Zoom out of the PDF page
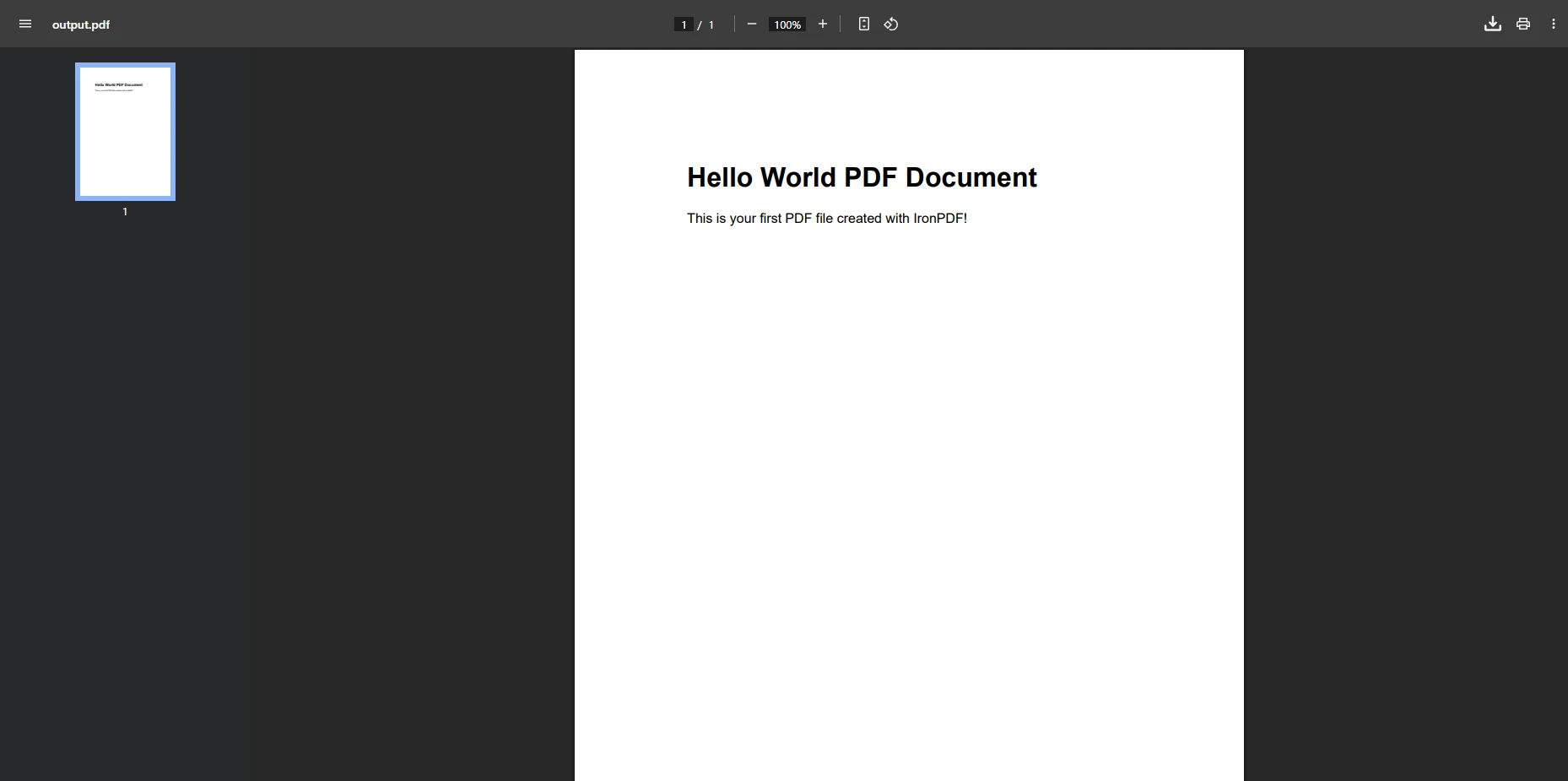Image resolution: width=1568 pixels, height=781 pixels. [752, 24]
